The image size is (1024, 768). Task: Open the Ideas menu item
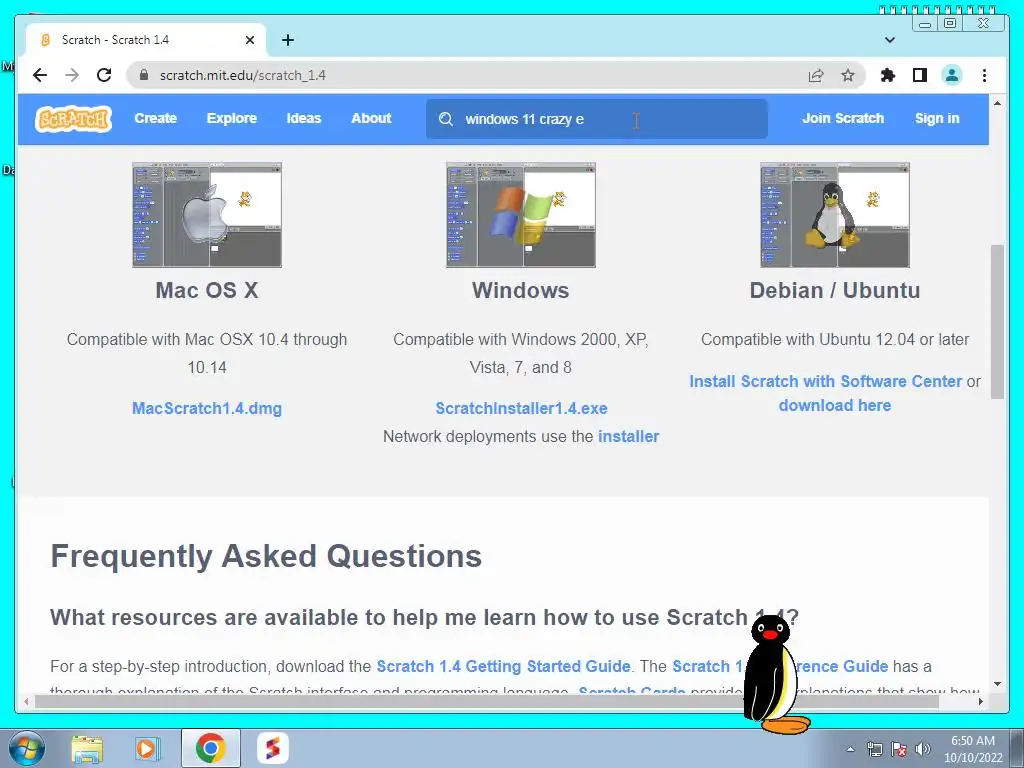pyautogui.click(x=304, y=118)
